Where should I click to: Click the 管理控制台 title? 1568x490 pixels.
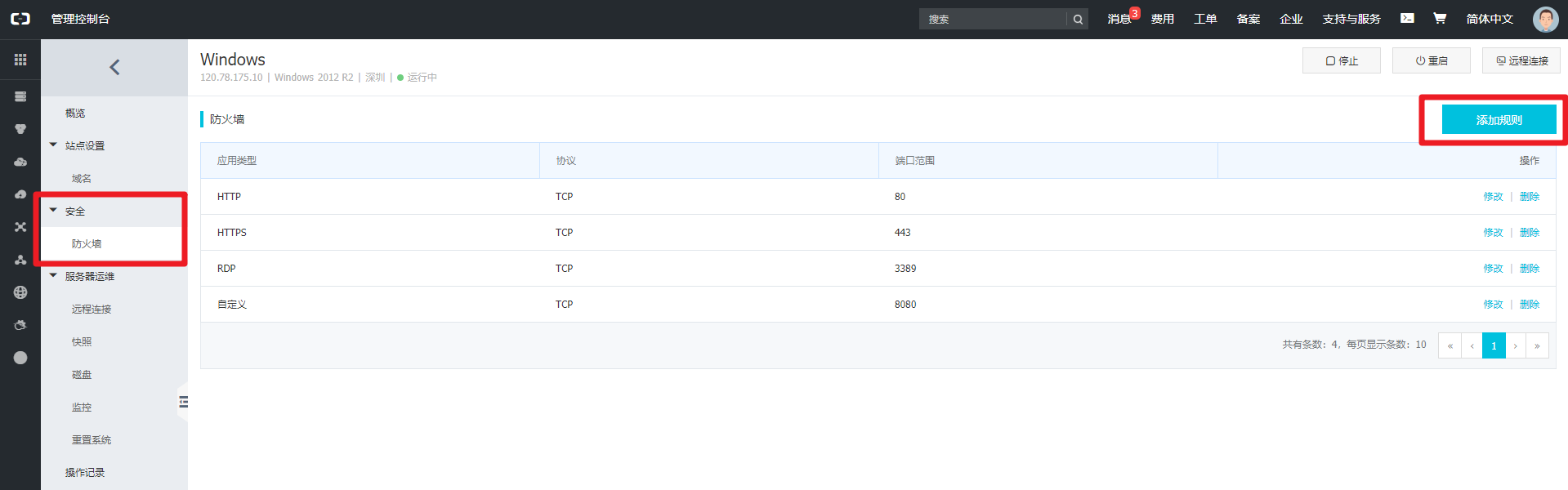[80, 19]
